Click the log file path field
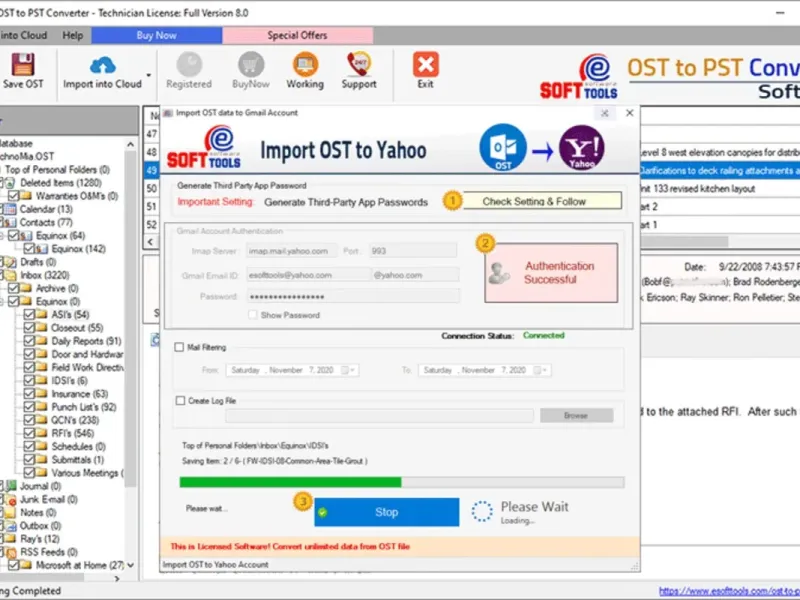Screen dimensions: 800x600 click(x=380, y=416)
